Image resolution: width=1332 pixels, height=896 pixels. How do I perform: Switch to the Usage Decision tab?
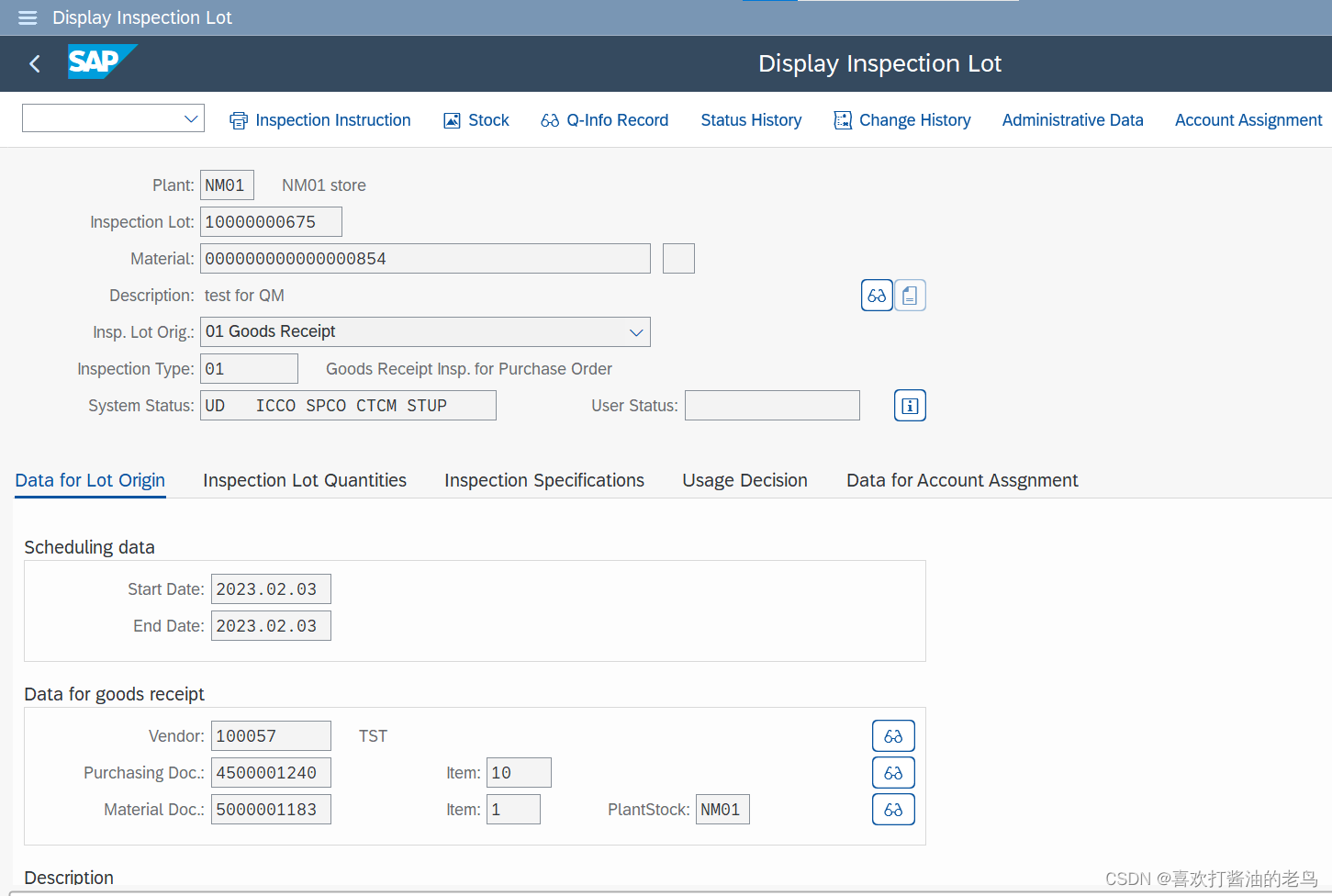[744, 480]
